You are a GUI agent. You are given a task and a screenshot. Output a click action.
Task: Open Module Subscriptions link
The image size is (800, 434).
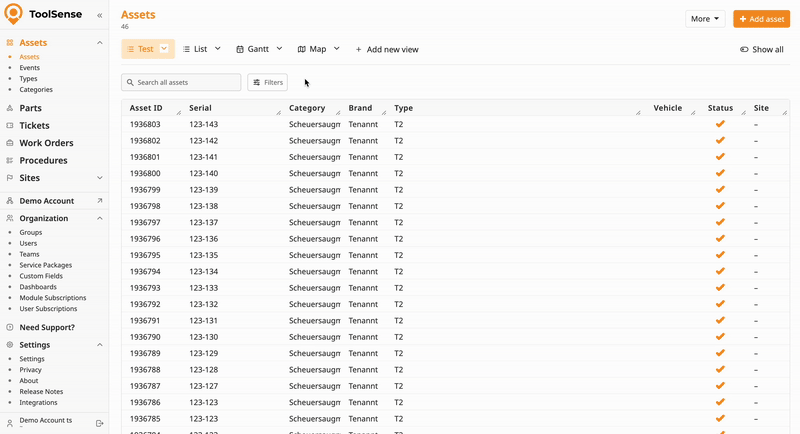pos(53,298)
